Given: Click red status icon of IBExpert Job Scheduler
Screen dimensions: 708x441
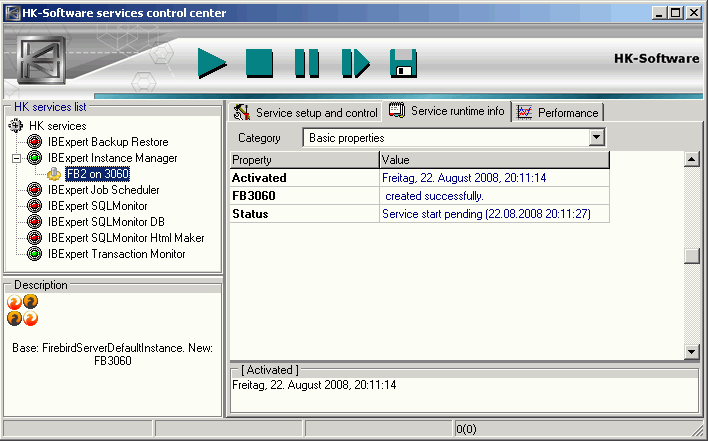Looking at the screenshot, I should pyautogui.click(x=34, y=190).
